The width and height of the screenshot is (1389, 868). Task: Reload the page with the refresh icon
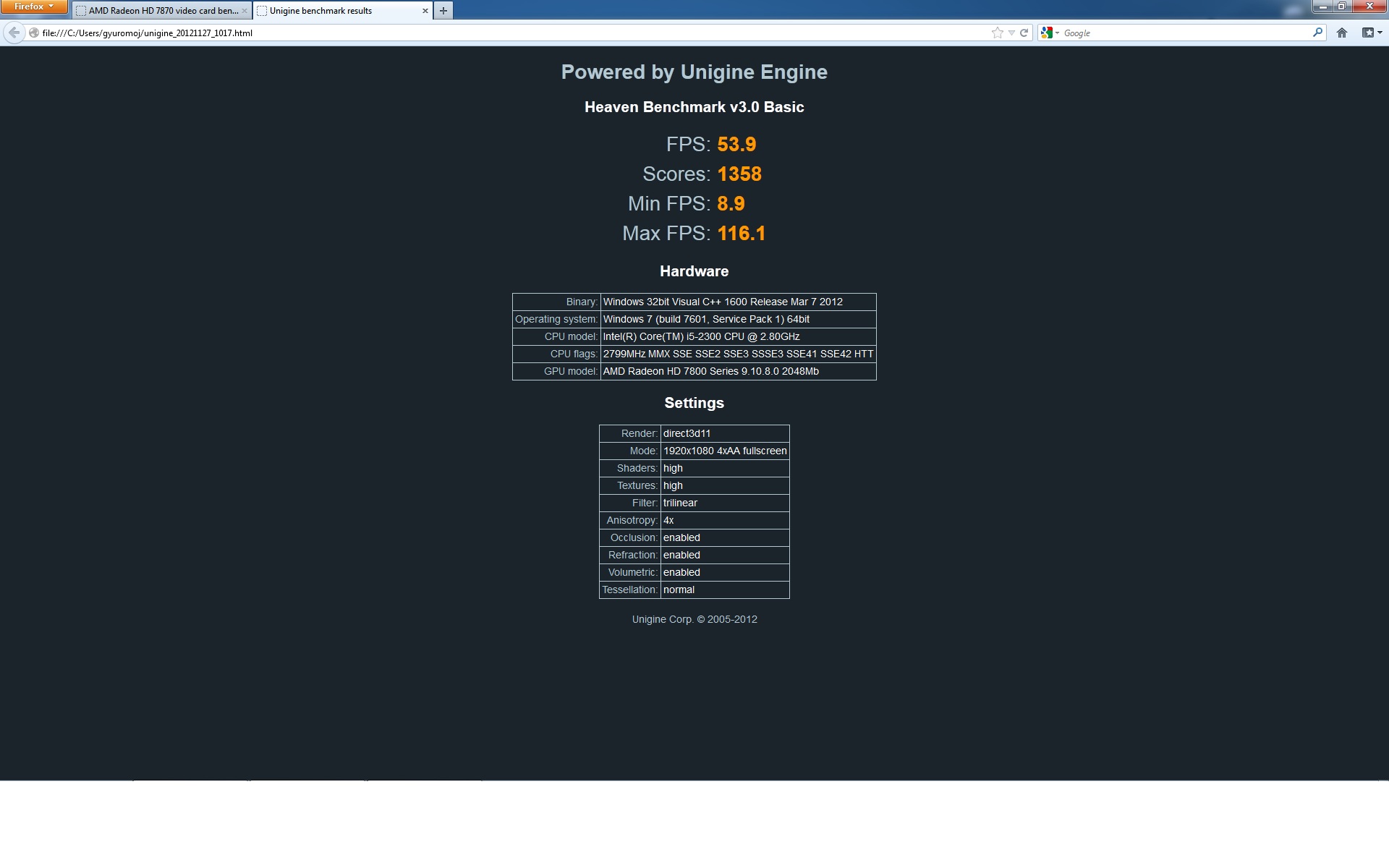click(x=1024, y=33)
